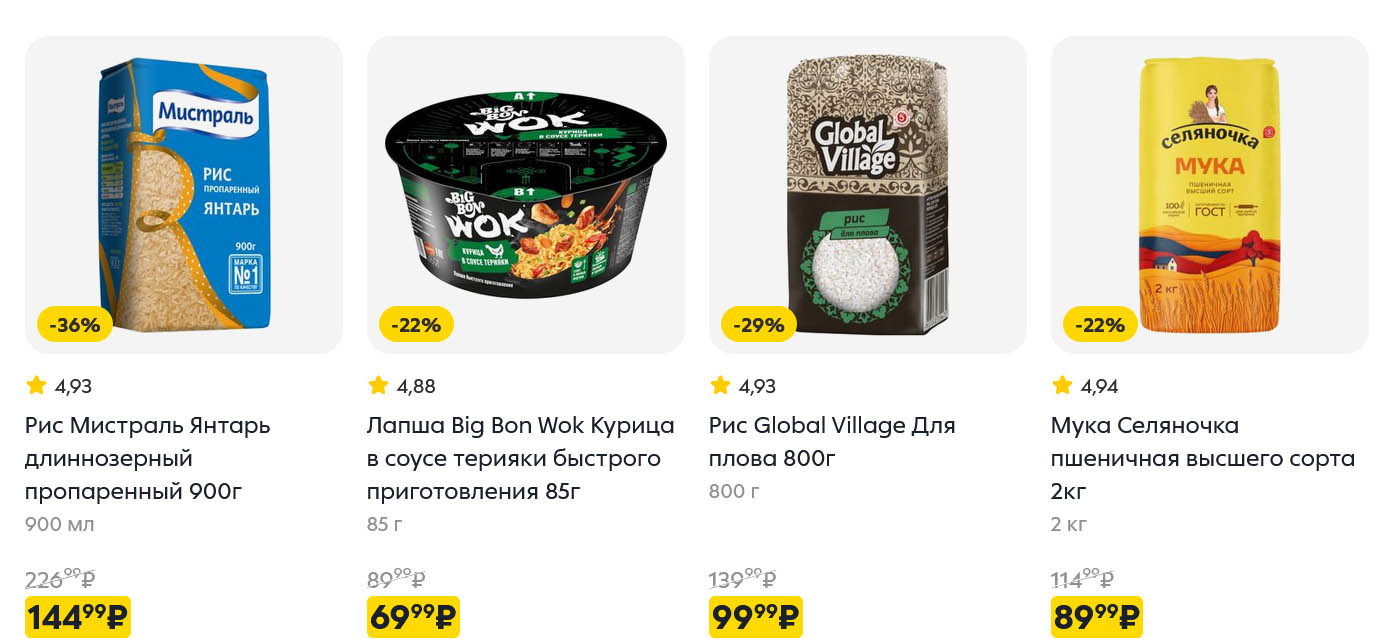The image size is (1399, 639).
Task: Open the Рис Global Village Для плова link
Action: pos(832,441)
